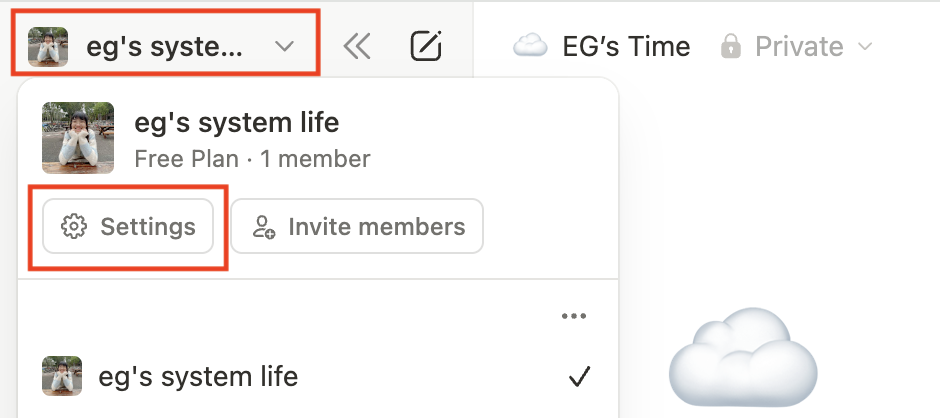Click the Invite members button

click(x=357, y=227)
